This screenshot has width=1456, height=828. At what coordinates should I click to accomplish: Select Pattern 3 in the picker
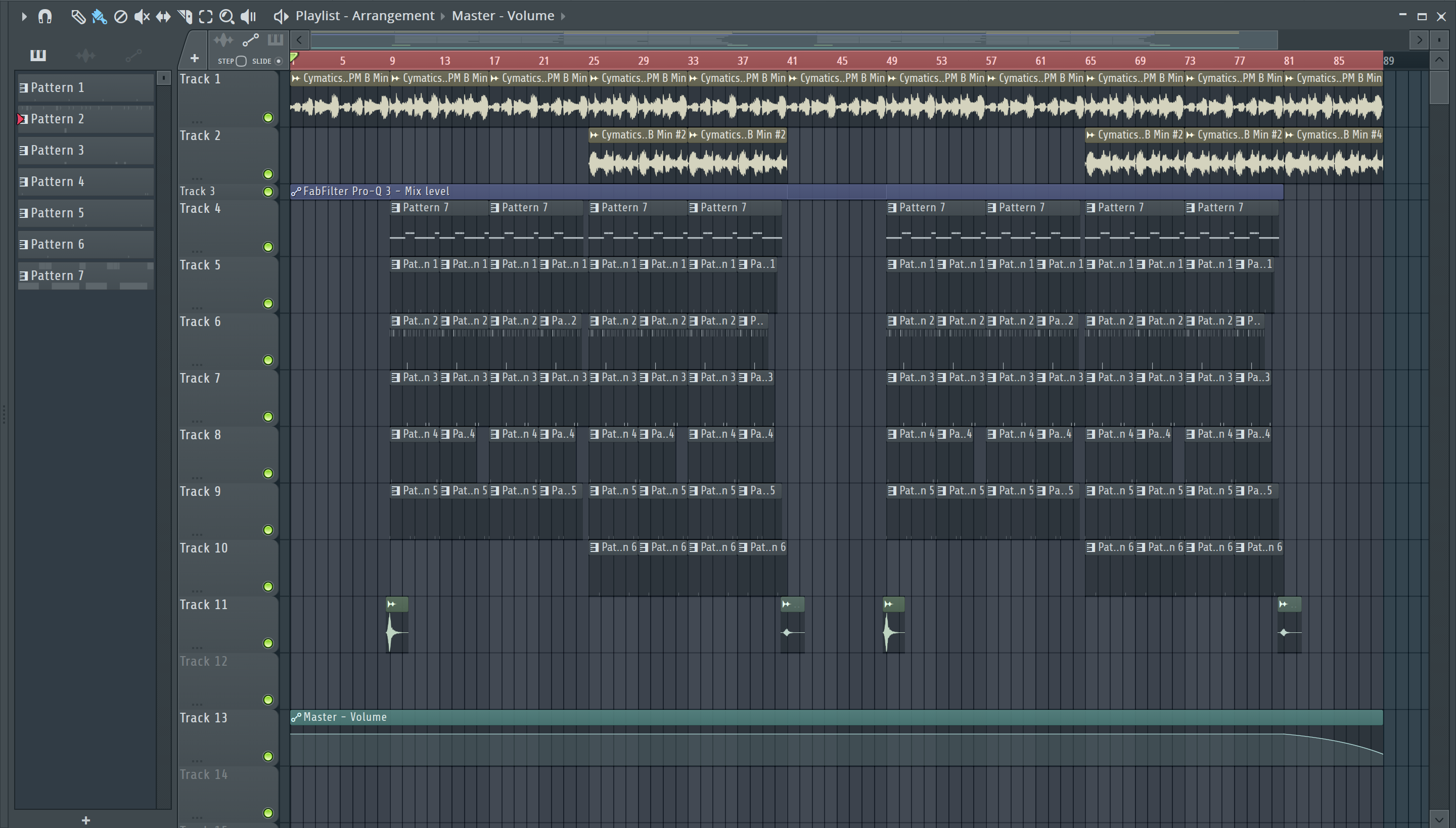(x=86, y=150)
